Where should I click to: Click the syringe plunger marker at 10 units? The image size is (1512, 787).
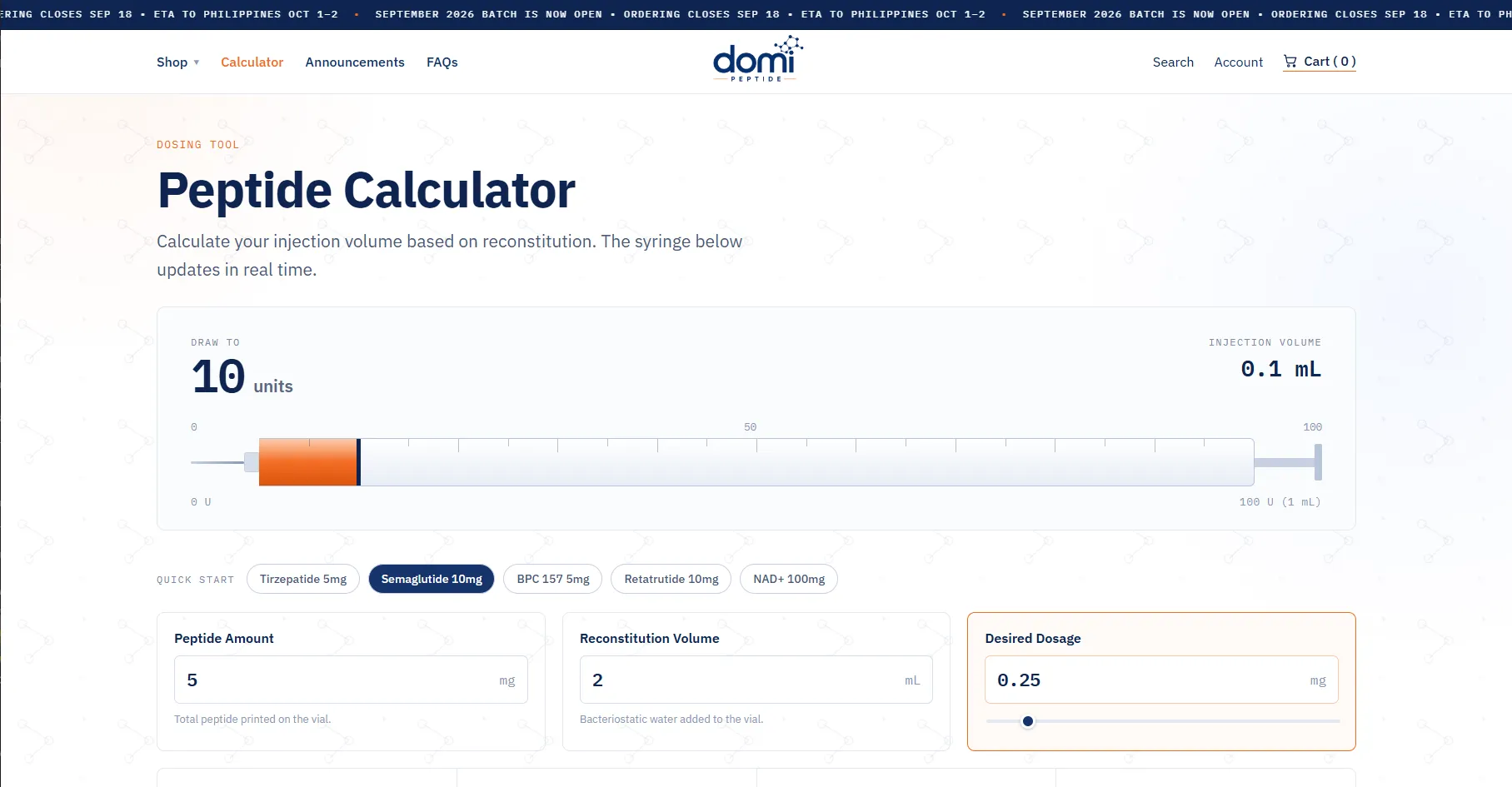pos(359,462)
